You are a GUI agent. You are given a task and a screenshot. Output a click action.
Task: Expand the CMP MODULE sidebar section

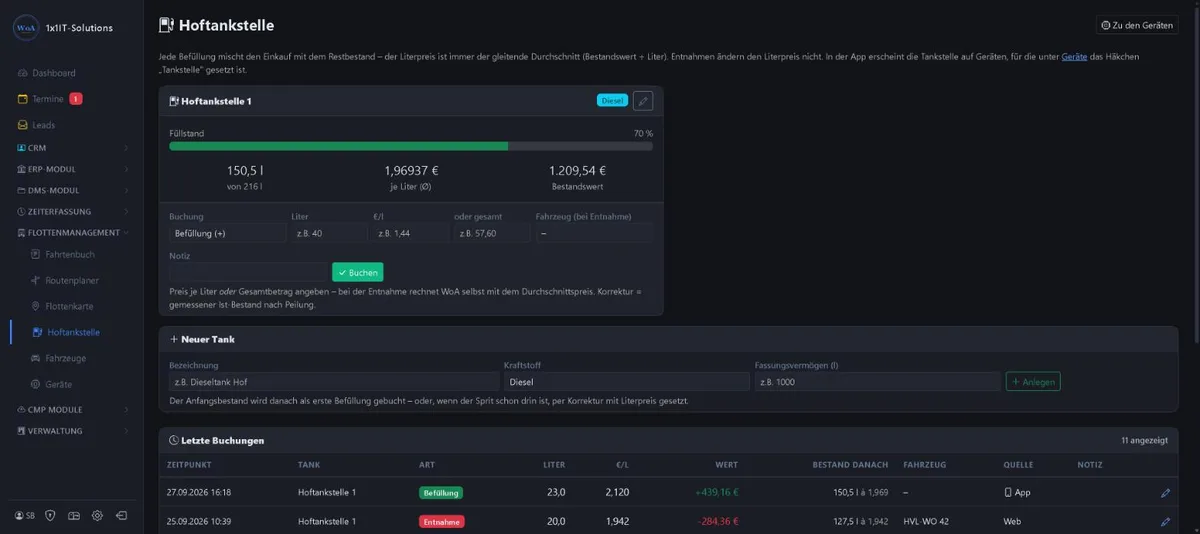coord(72,410)
